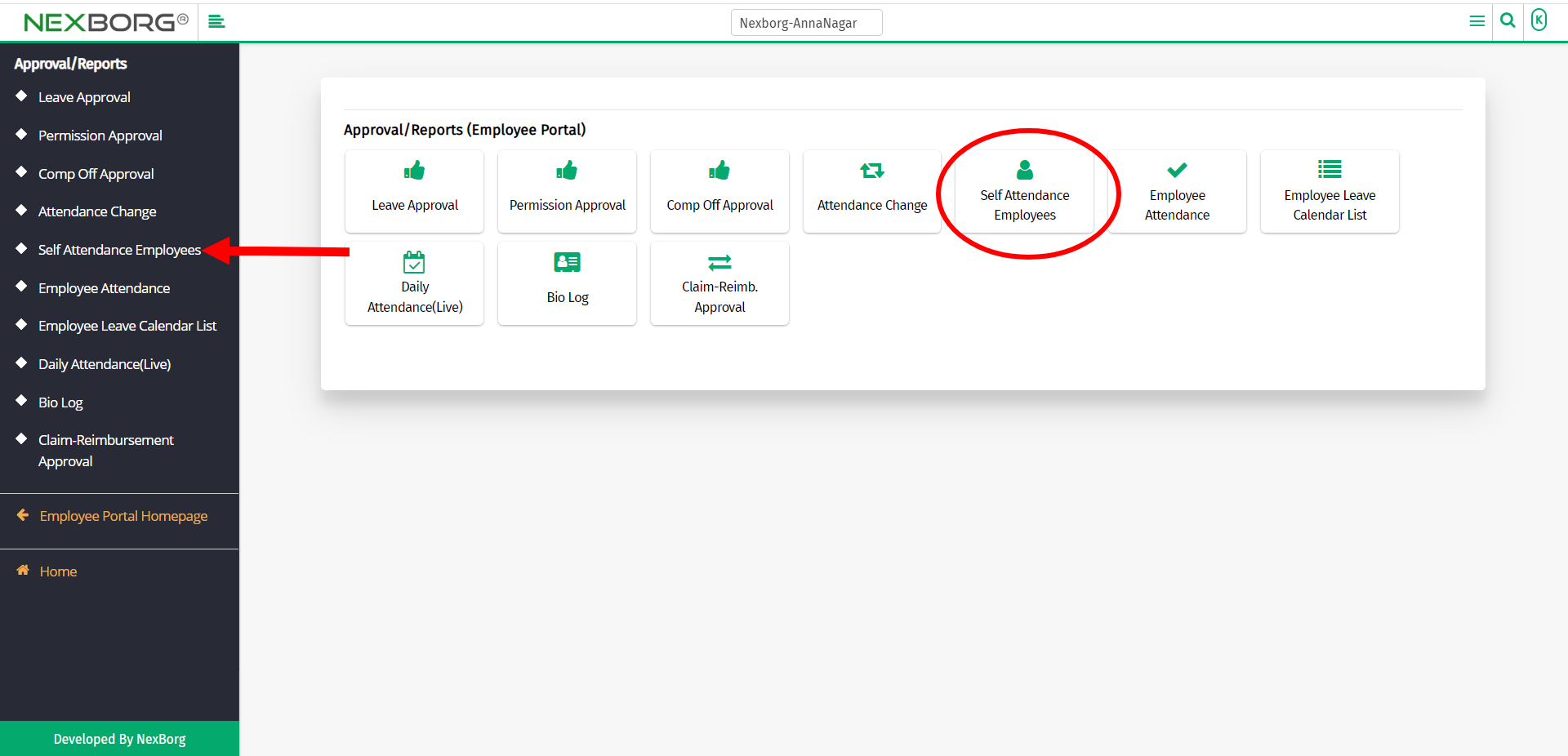
Task: Open the user profile K avatar menu
Action: pyautogui.click(x=1539, y=20)
